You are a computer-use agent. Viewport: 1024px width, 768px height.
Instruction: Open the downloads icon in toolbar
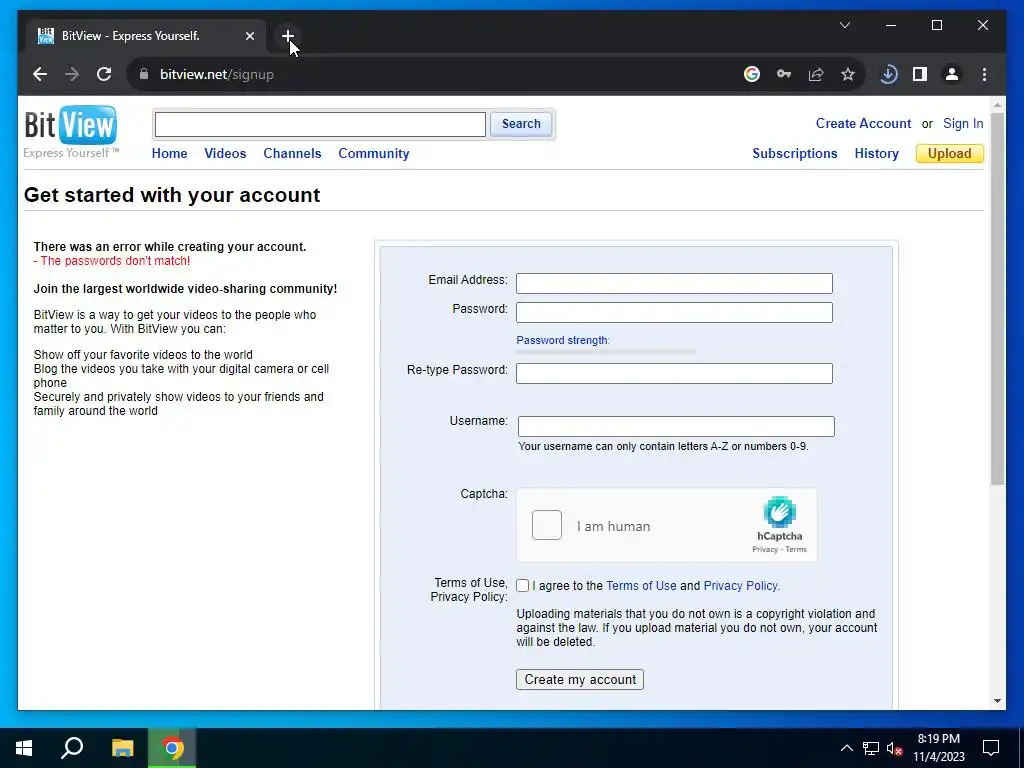click(888, 74)
